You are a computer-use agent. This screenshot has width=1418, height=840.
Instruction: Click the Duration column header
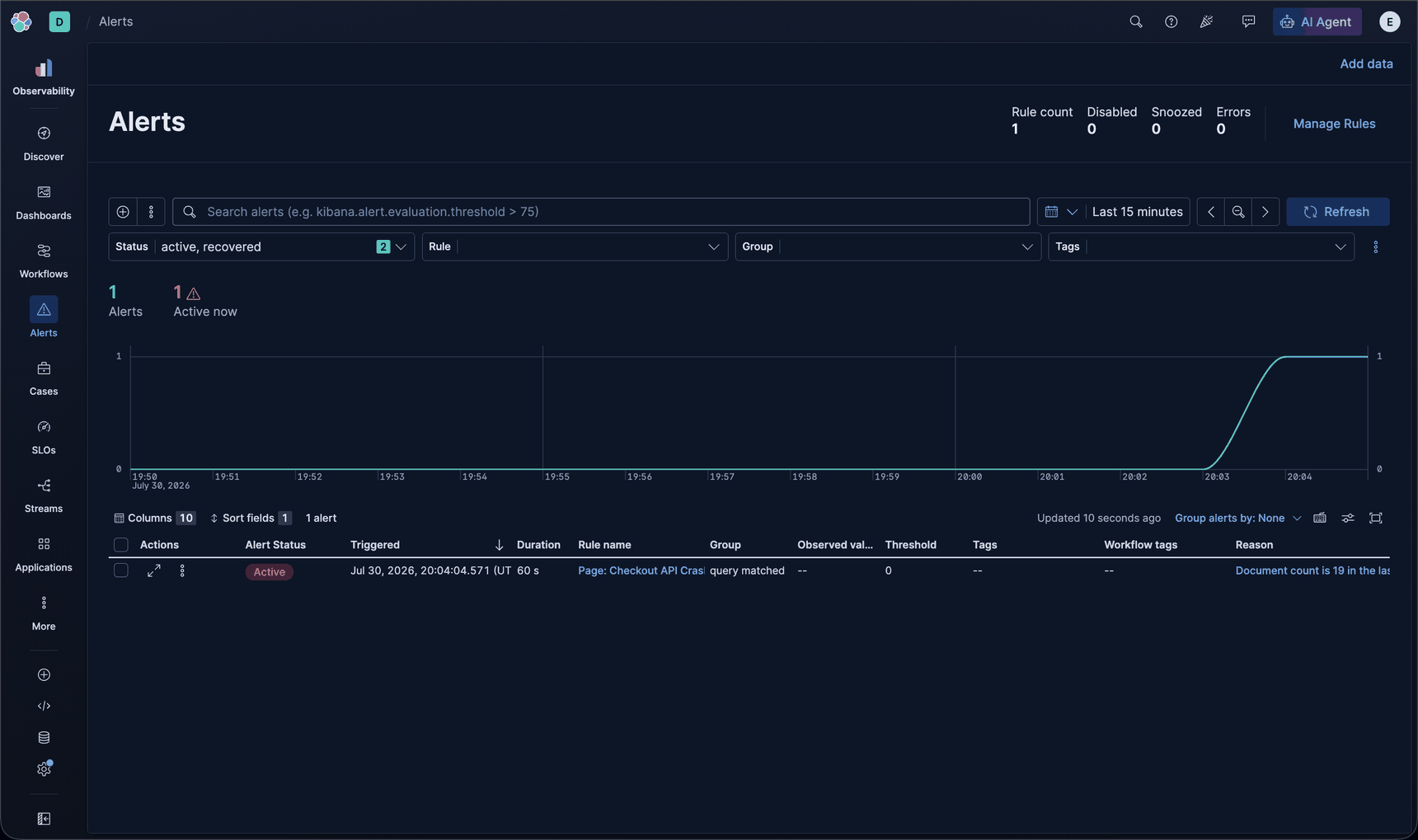538,545
